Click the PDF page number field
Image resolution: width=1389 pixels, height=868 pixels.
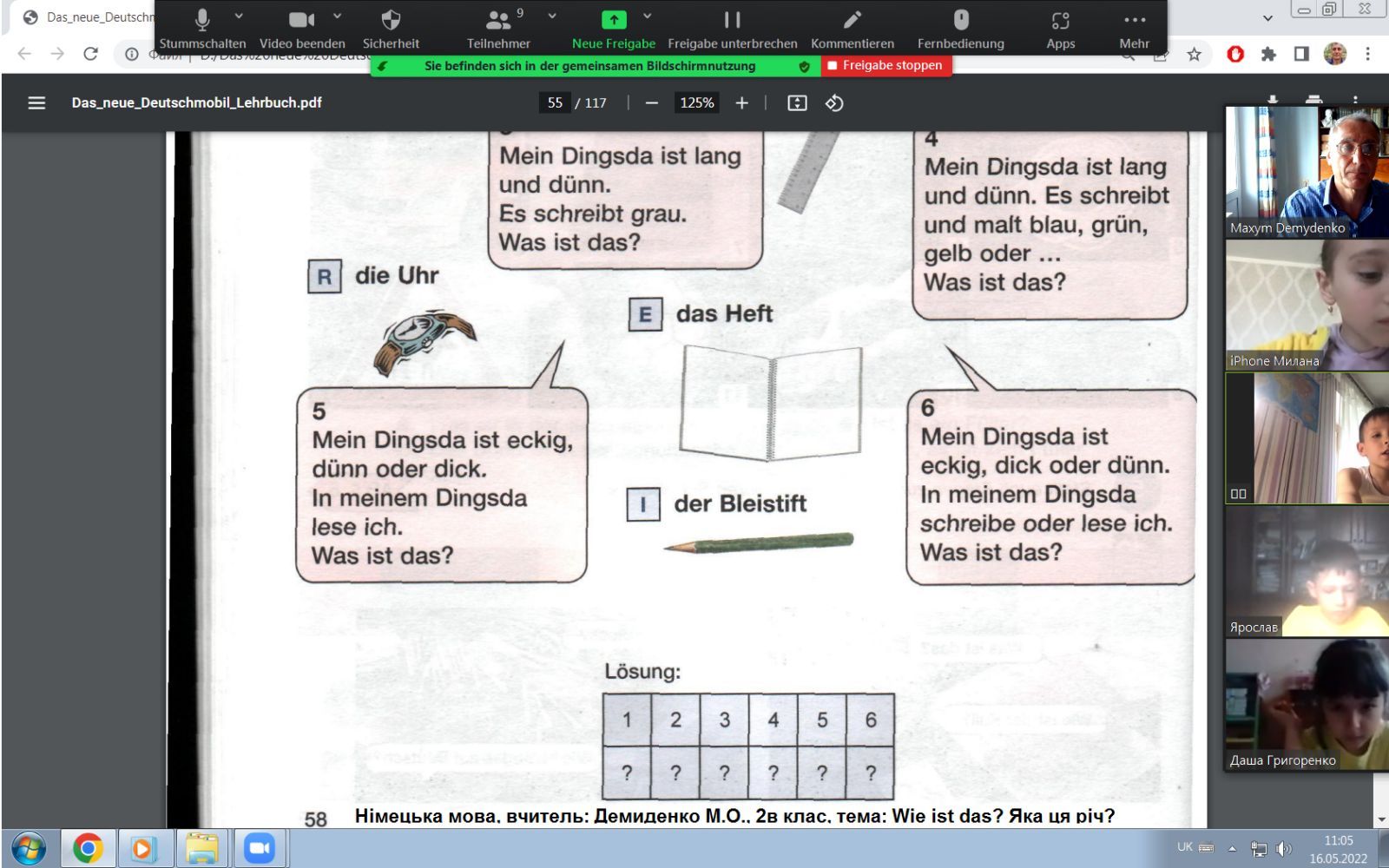[x=555, y=103]
